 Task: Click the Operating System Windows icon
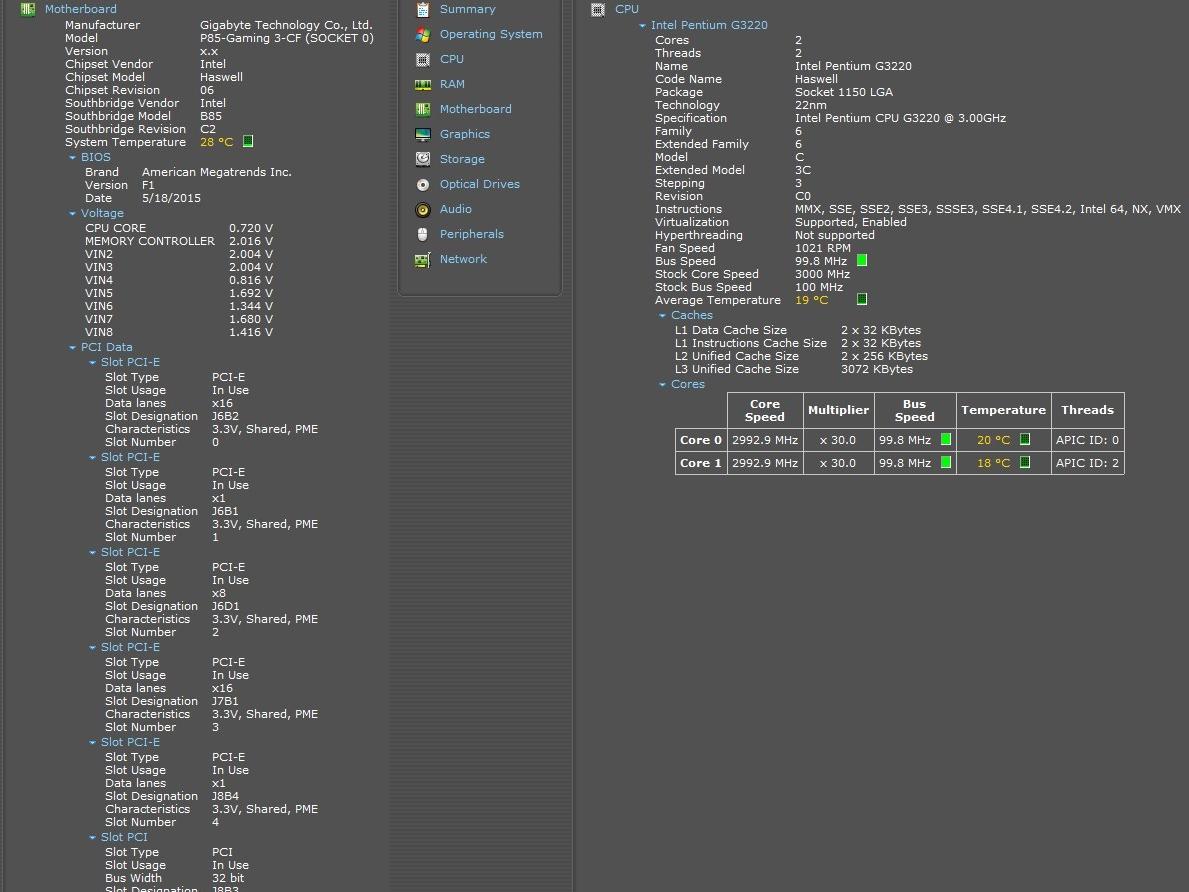tap(423, 34)
